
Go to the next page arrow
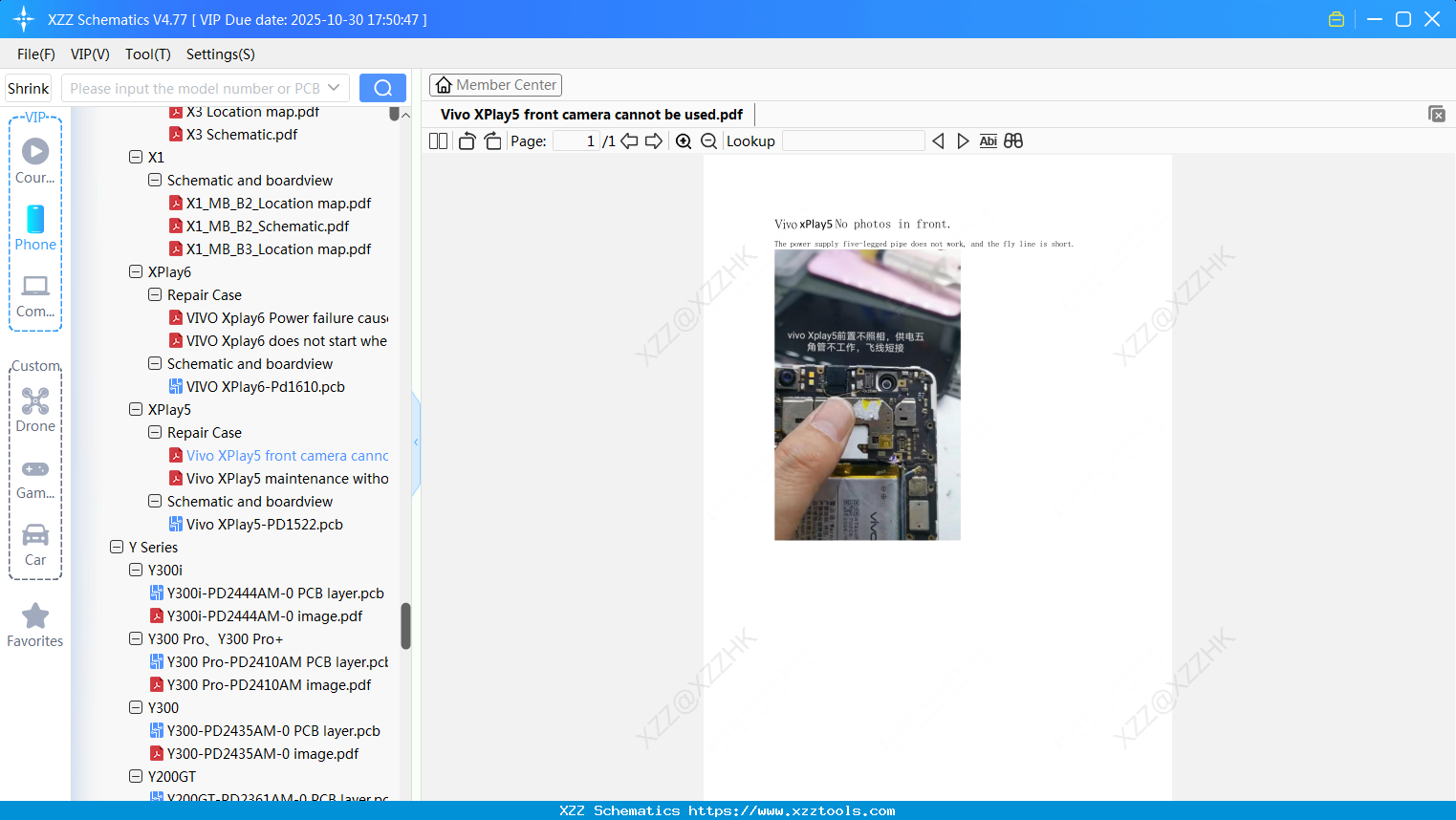(x=654, y=140)
